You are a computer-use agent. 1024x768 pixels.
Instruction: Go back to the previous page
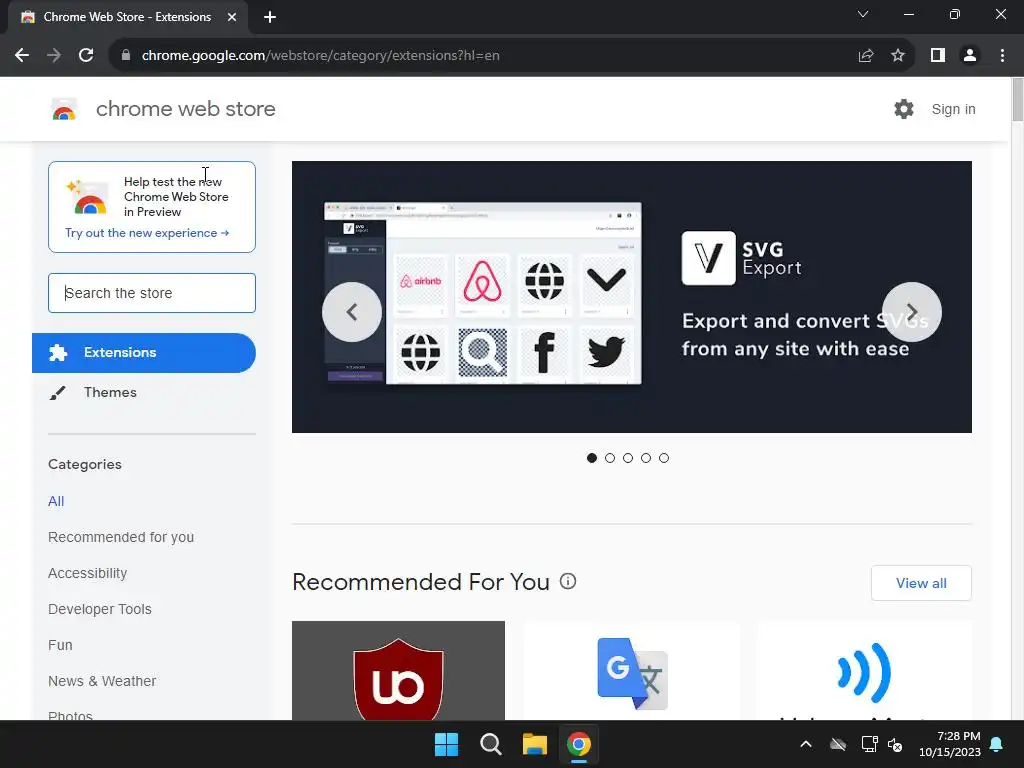(22, 56)
